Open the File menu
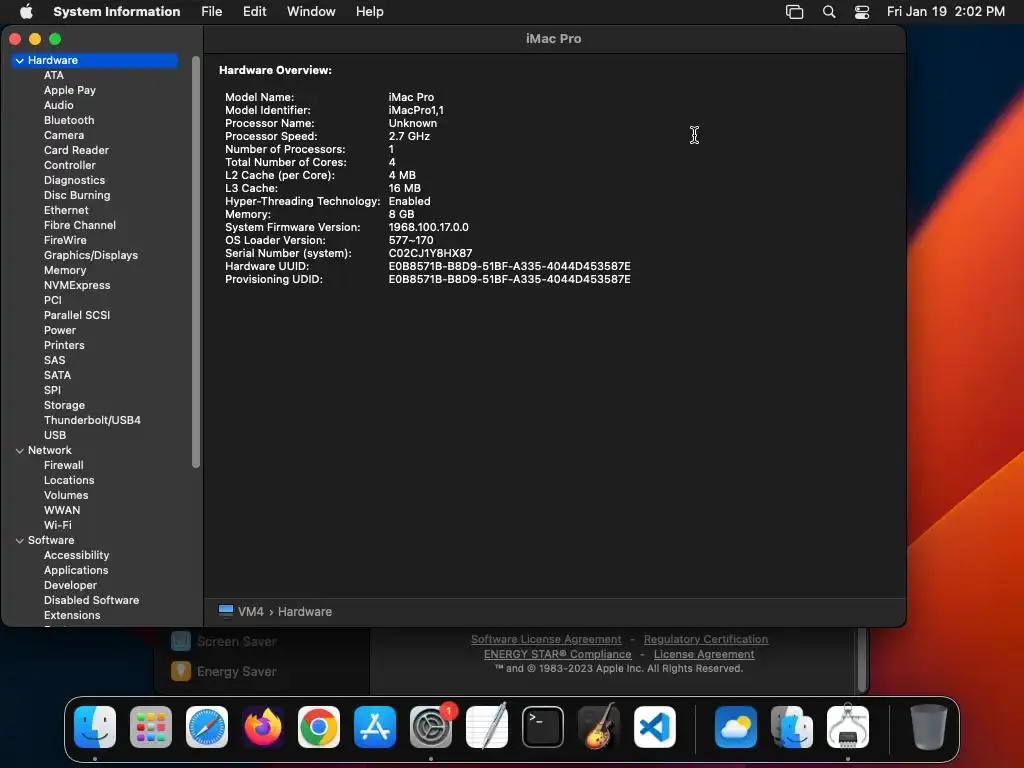Image resolution: width=1024 pixels, height=768 pixels. pos(212,12)
